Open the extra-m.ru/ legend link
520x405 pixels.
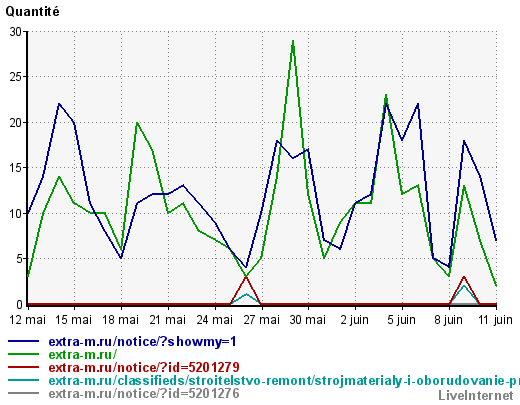click(83, 354)
